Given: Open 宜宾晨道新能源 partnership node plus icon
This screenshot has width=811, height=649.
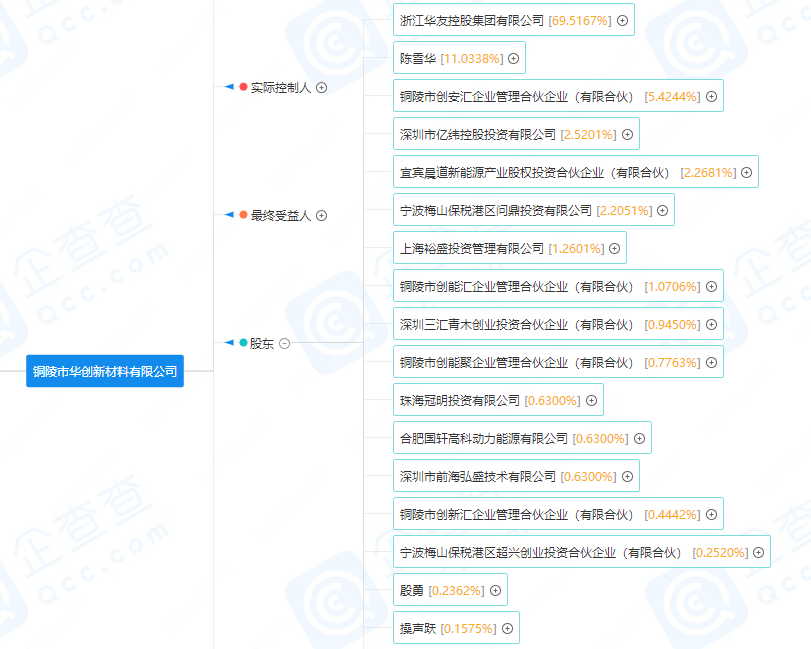Looking at the screenshot, I should pos(745,171).
